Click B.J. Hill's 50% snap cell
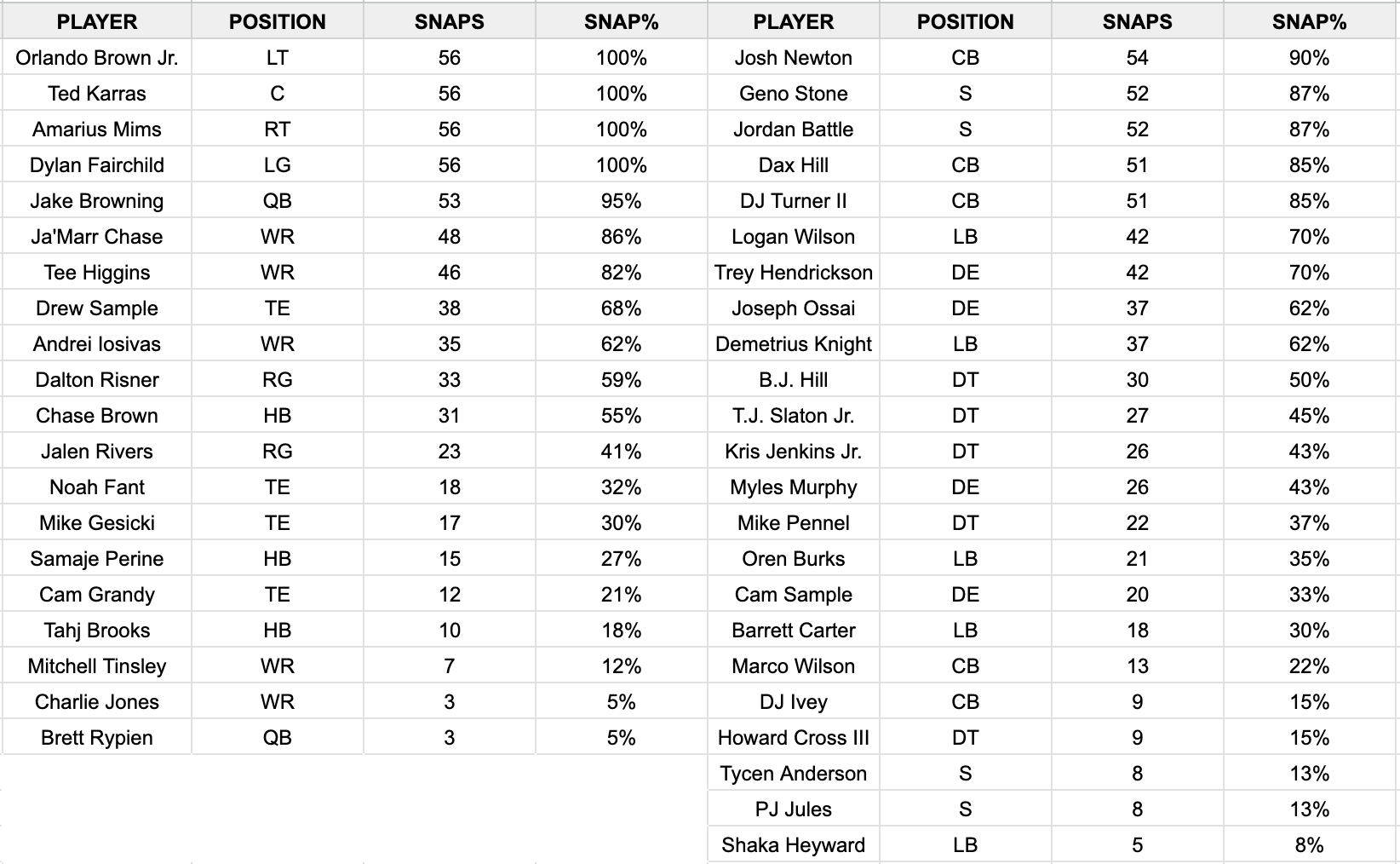 coord(1309,380)
